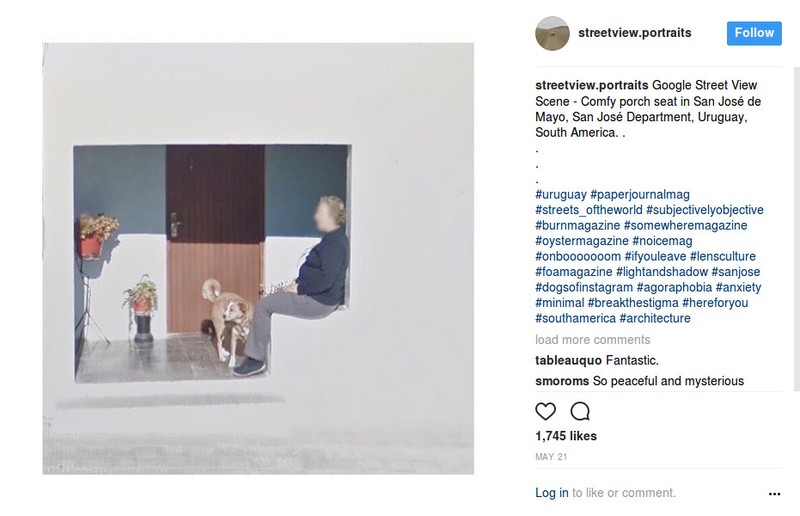Visit tableauquo commenter profile
The image size is (800, 516).
point(568,360)
